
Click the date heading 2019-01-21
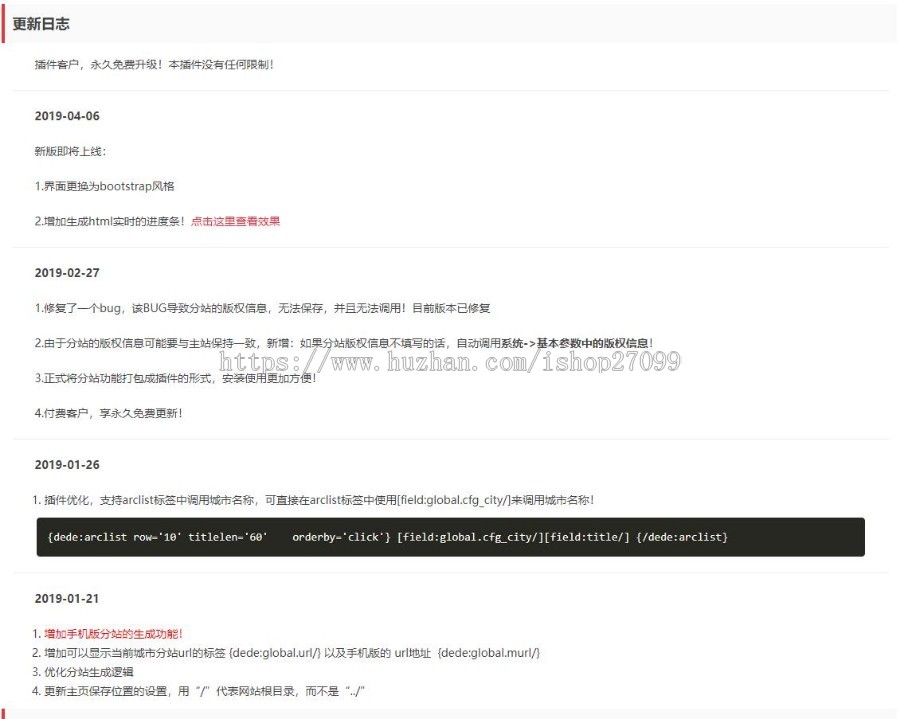67,598
